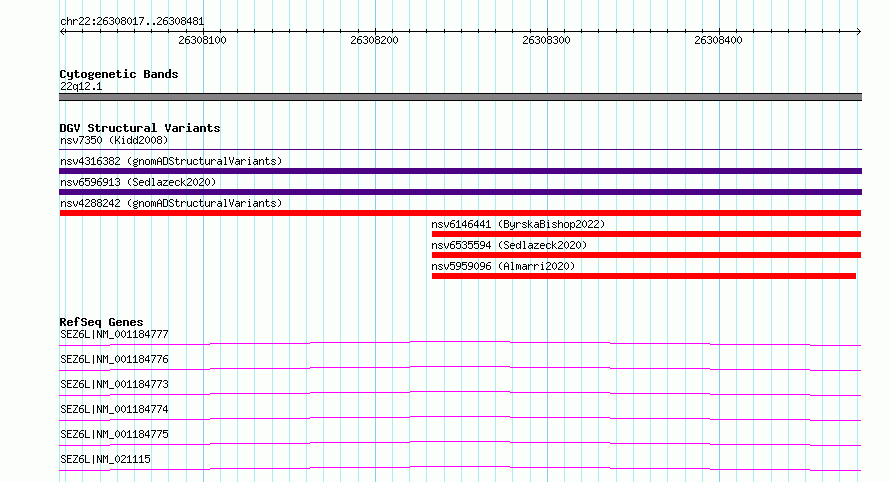This screenshot has width=890, height=482.
Task: Click the red nsv6535594 variant bar
Action: [x=646, y=255]
